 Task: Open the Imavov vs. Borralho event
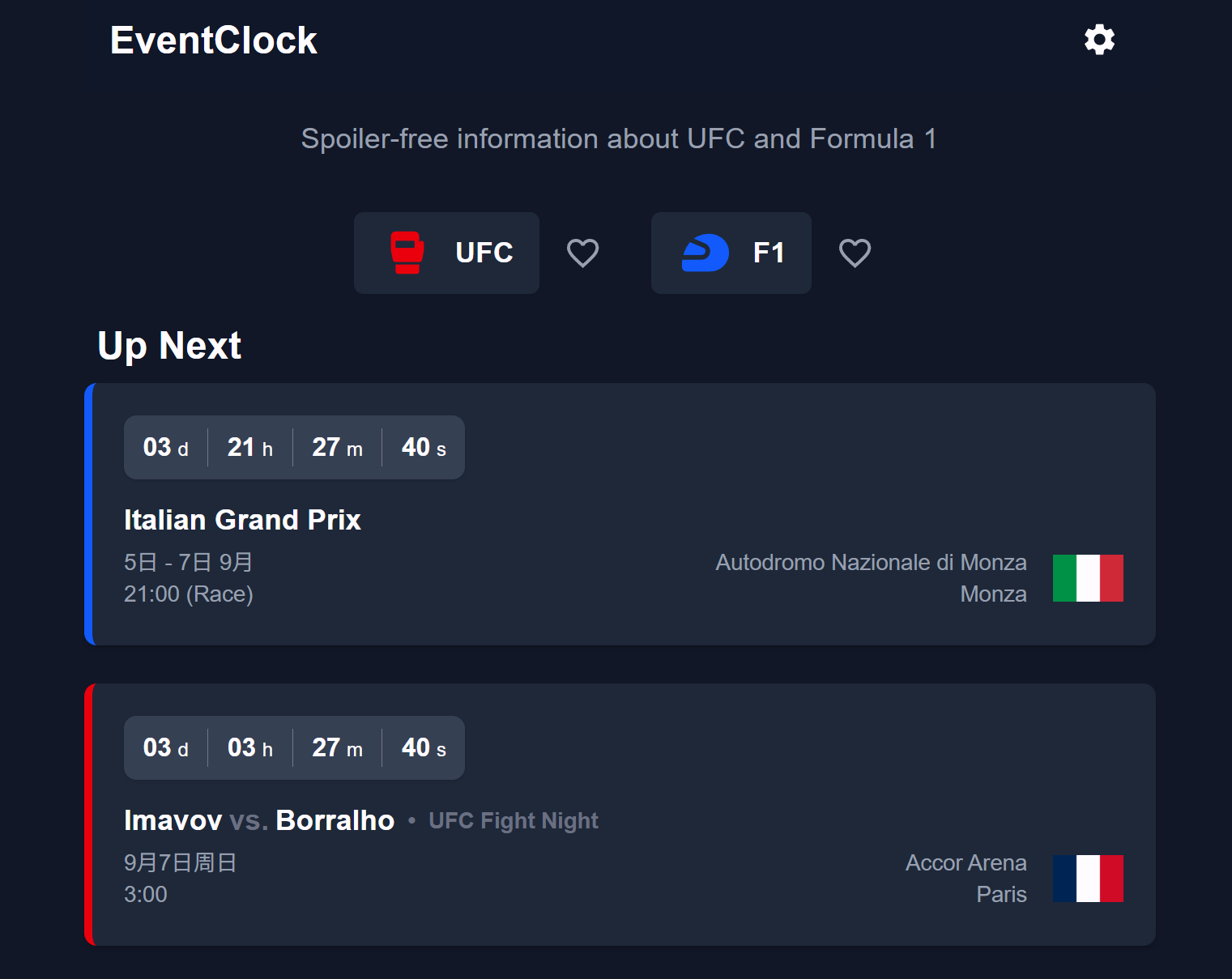pos(259,820)
